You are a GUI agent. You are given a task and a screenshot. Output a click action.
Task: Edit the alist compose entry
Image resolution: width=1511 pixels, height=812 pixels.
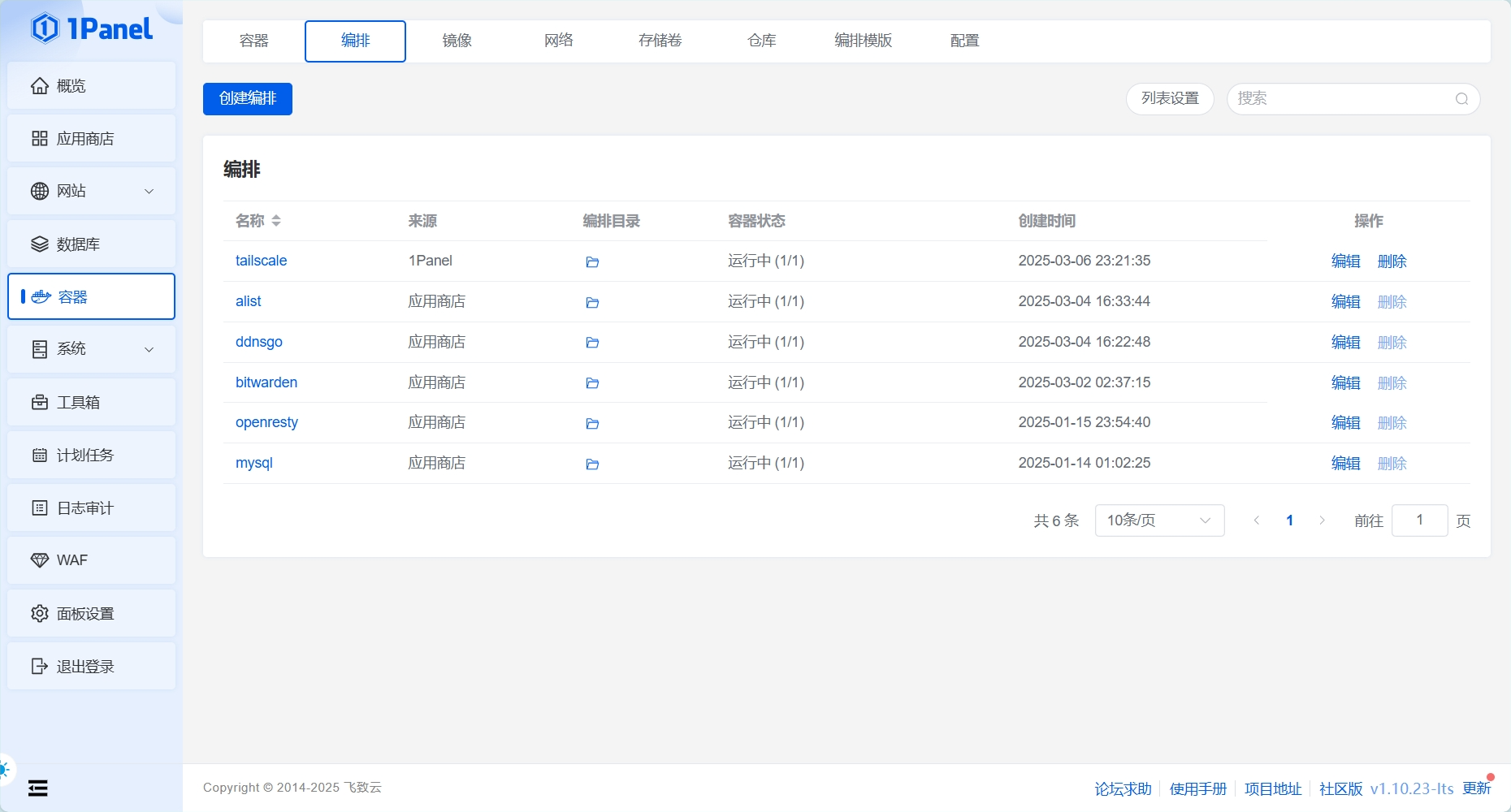pyautogui.click(x=1345, y=302)
